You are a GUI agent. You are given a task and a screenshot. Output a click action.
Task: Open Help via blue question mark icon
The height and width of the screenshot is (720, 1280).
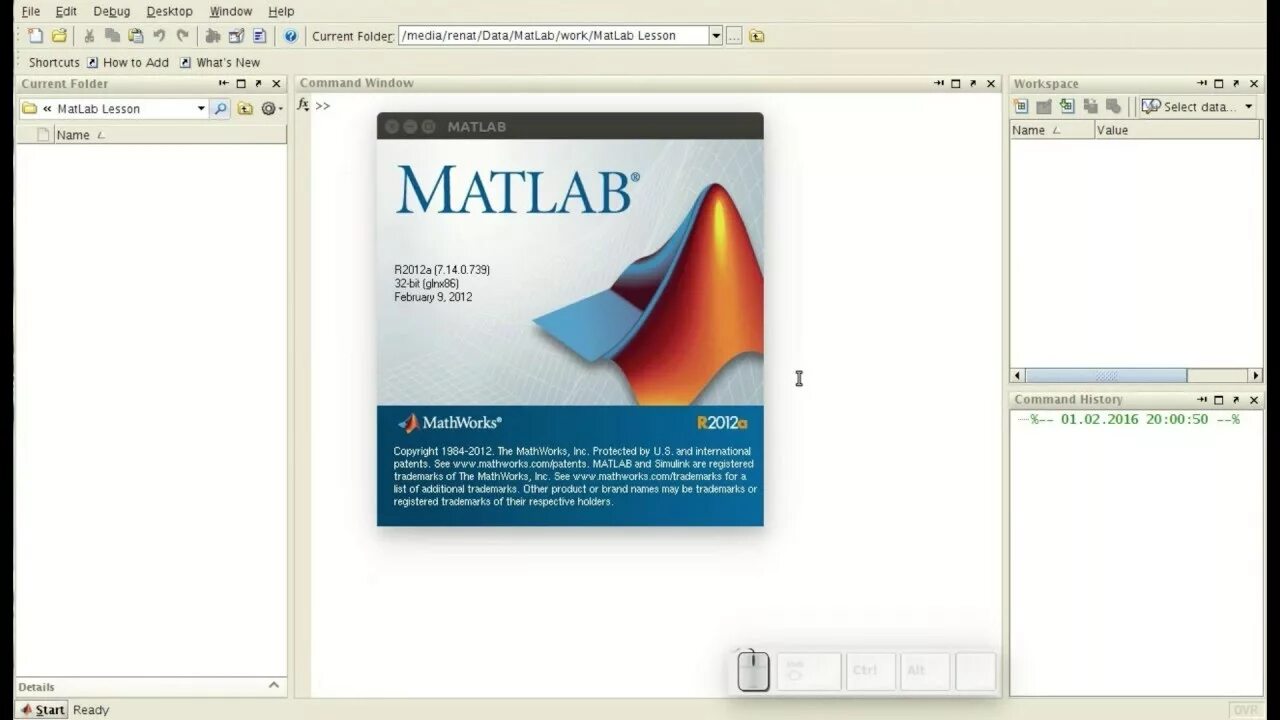(x=290, y=36)
